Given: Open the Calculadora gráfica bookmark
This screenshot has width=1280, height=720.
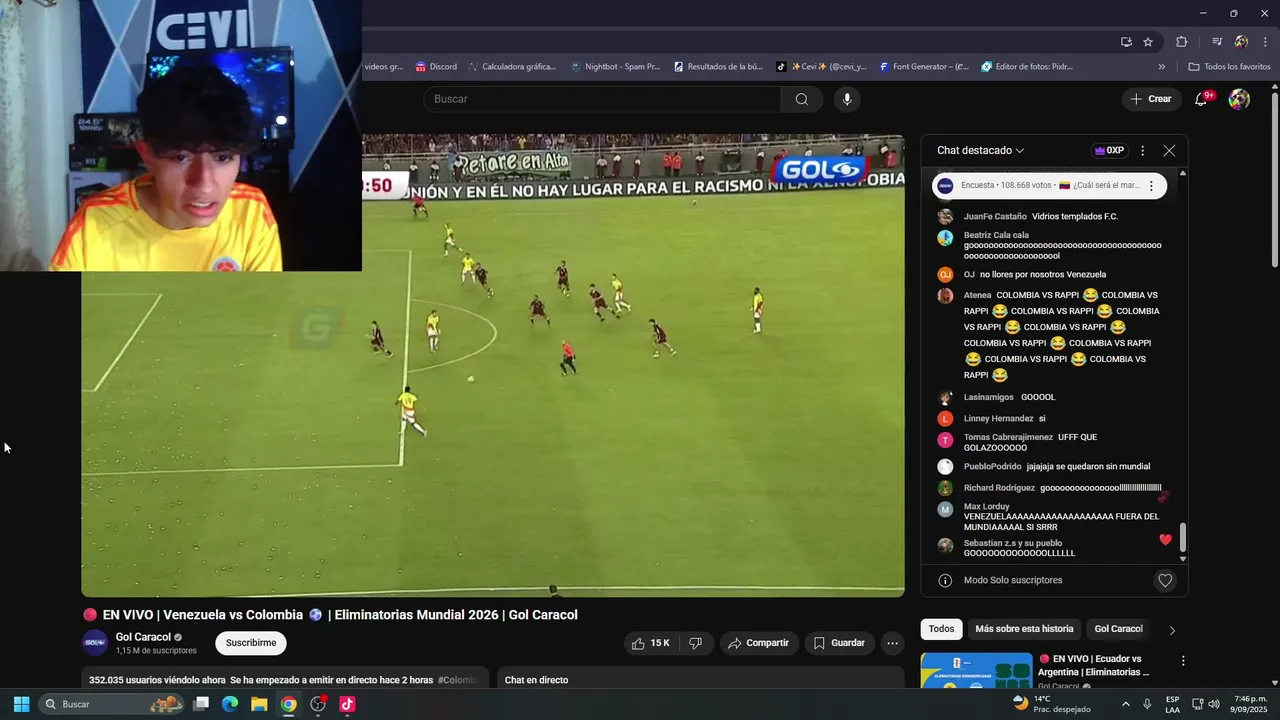Looking at the screenshot, I should [511, 67].
